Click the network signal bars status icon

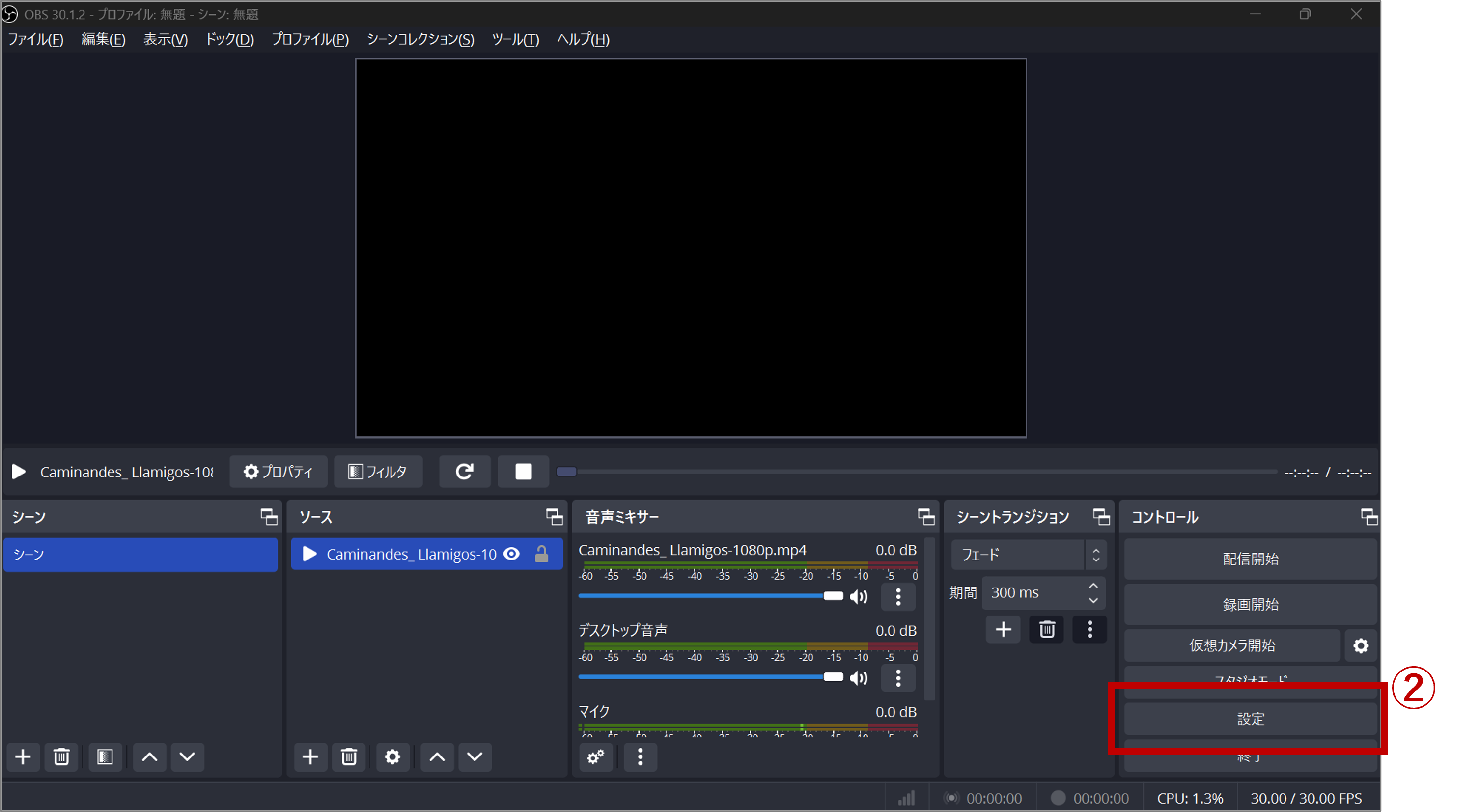point(907,798)
